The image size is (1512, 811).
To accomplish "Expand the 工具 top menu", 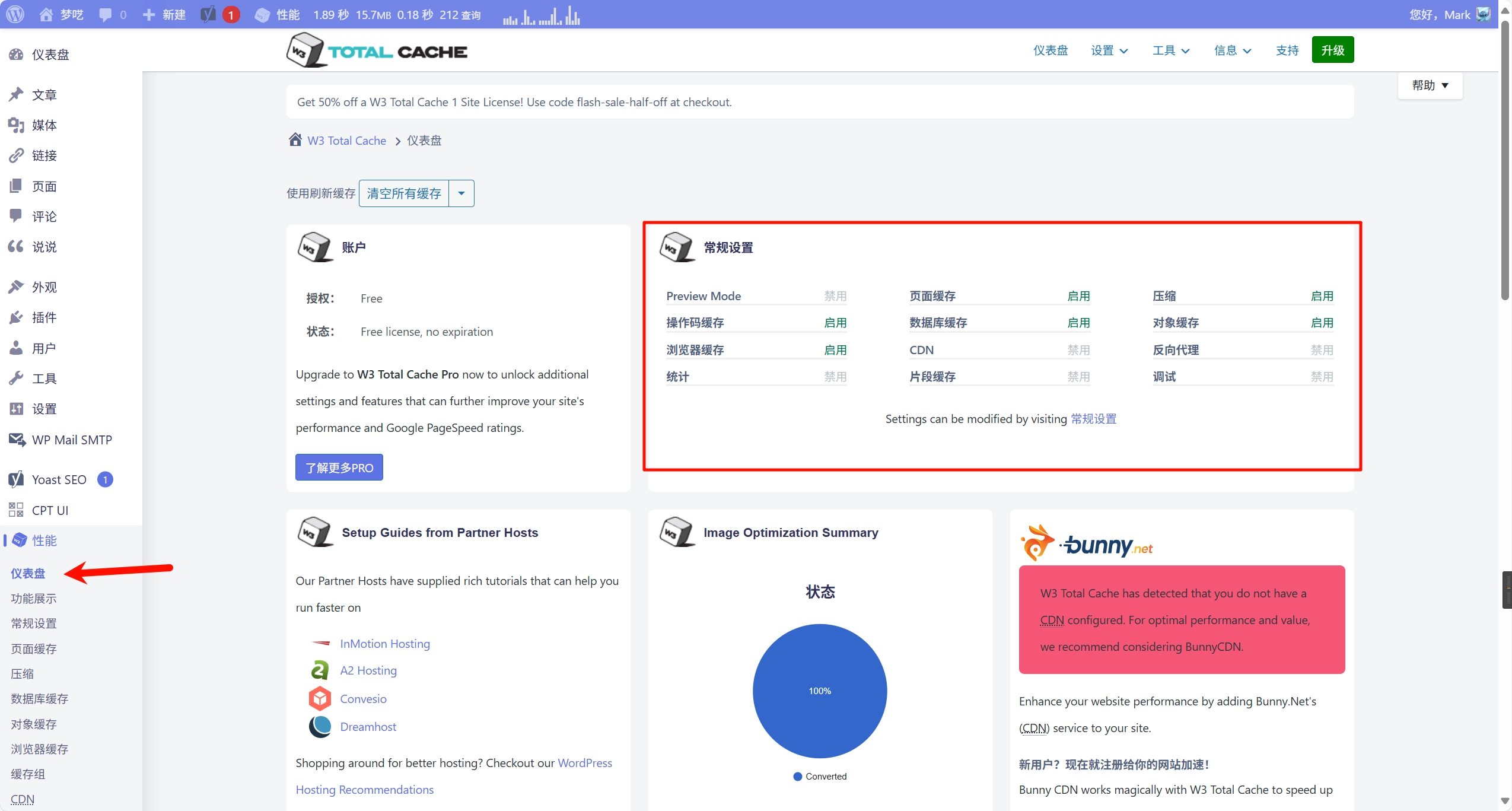I will [1171, 50].
